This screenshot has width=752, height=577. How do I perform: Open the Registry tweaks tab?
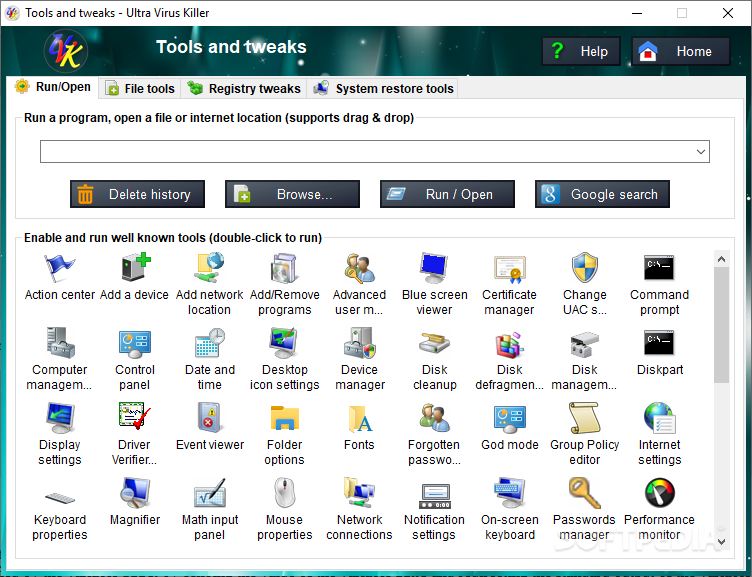(244, 88)
